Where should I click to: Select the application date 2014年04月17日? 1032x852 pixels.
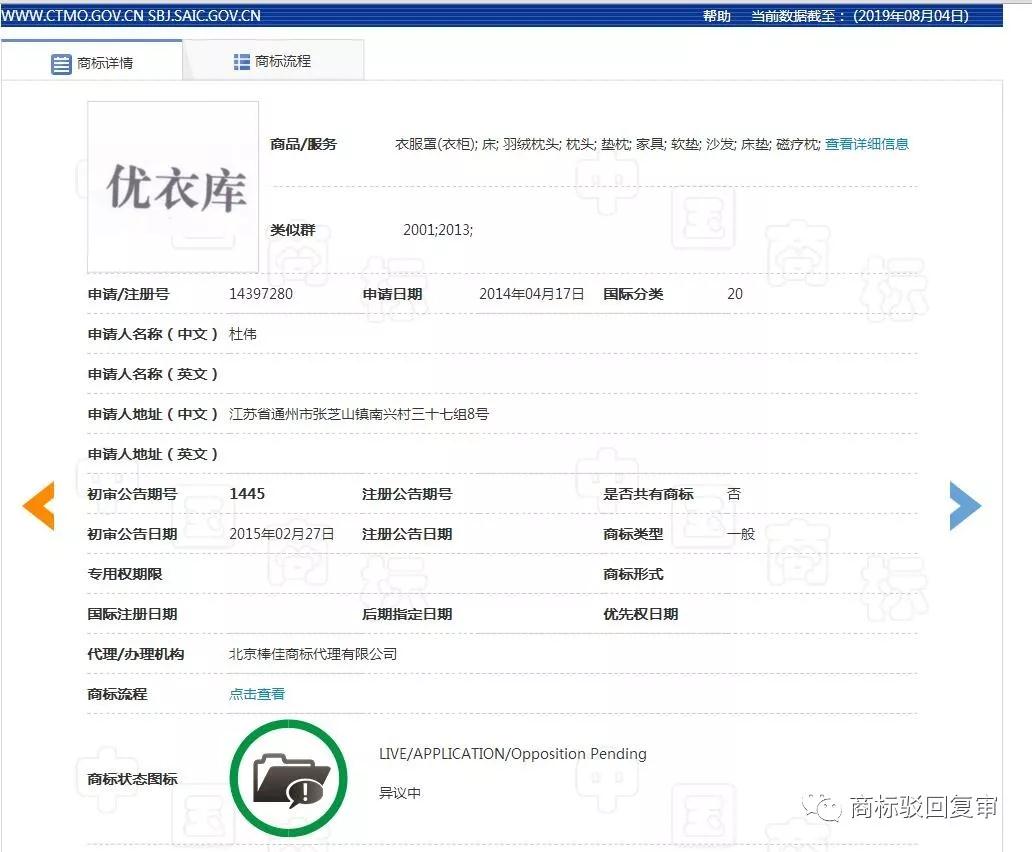(532, 294)
